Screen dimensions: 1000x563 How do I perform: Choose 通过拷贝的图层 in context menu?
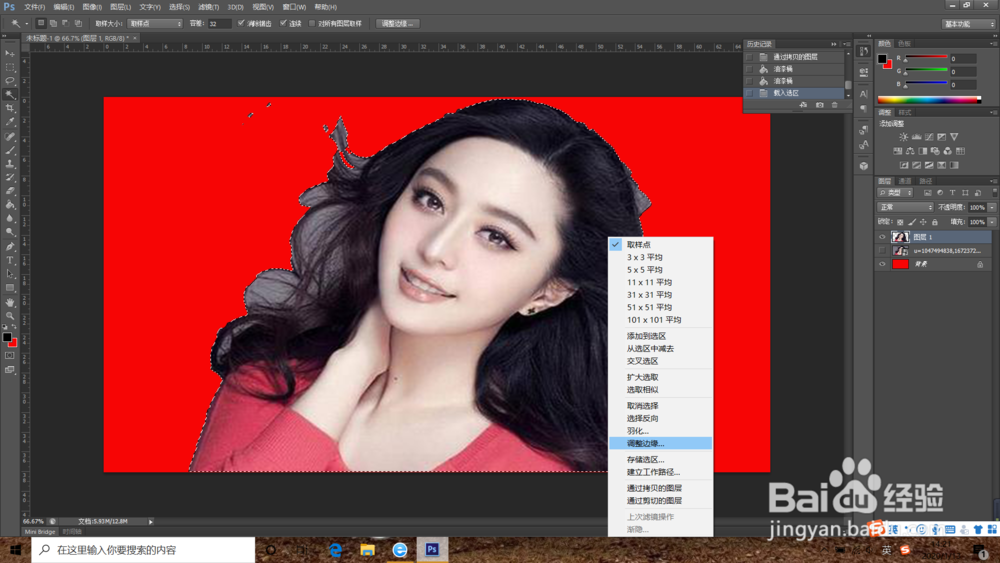pyautogui.click(x=660, y=488)
